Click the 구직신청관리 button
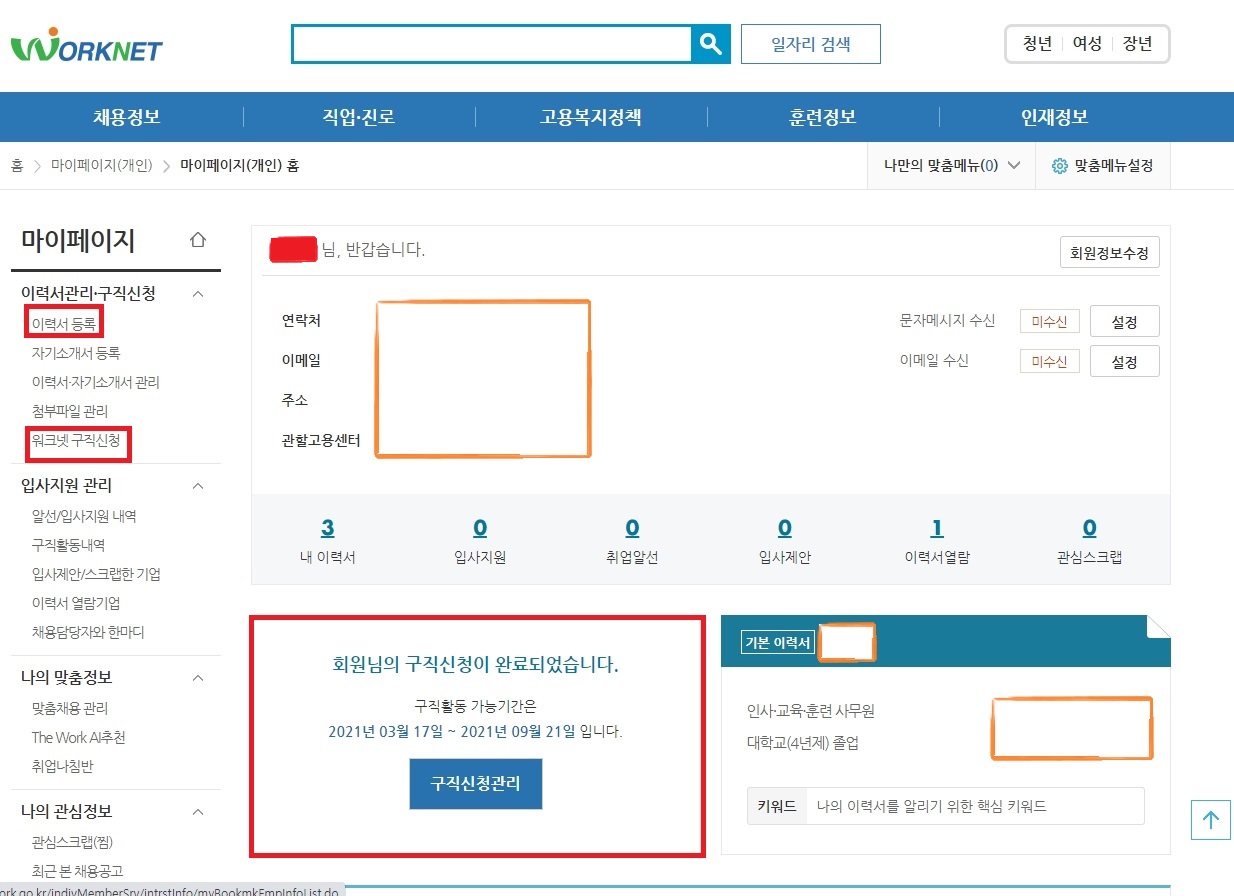The height and width of the screenshot is (896, 1234). point(476,783)
